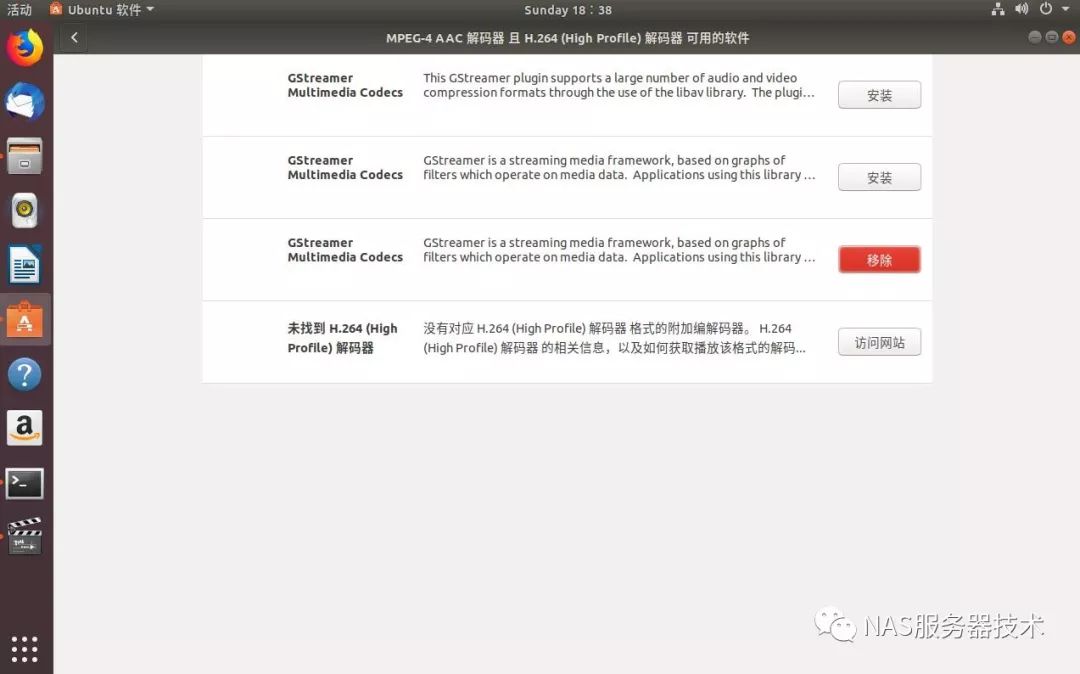Click the power icon in top bar
Screen dimensions: 1080x674
(1046, 10)
